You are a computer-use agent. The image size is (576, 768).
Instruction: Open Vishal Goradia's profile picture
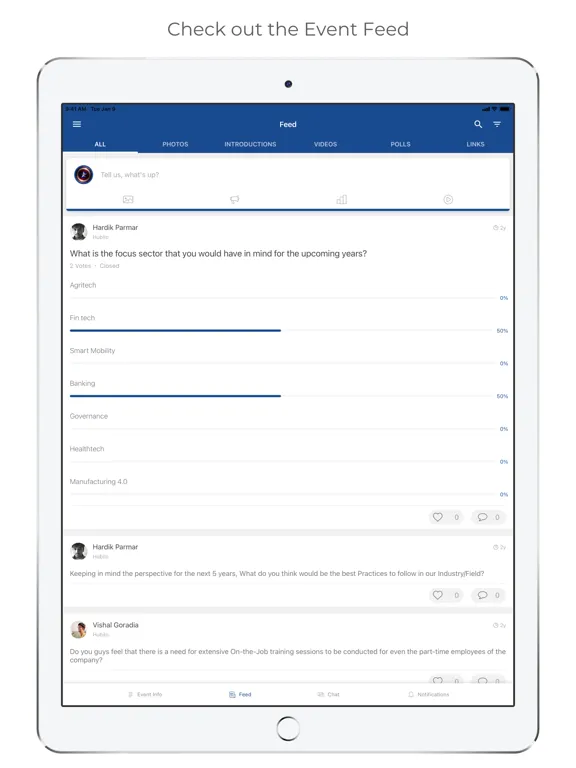78,629
